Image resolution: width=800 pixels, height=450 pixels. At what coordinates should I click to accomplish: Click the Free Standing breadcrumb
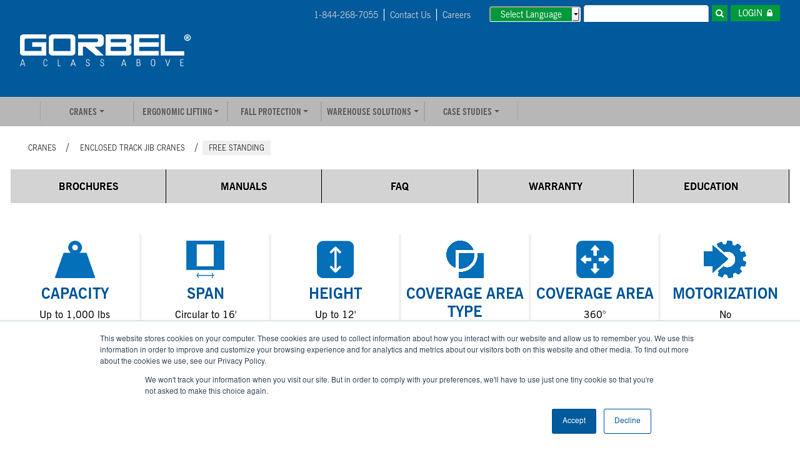(x=236, y=147)
